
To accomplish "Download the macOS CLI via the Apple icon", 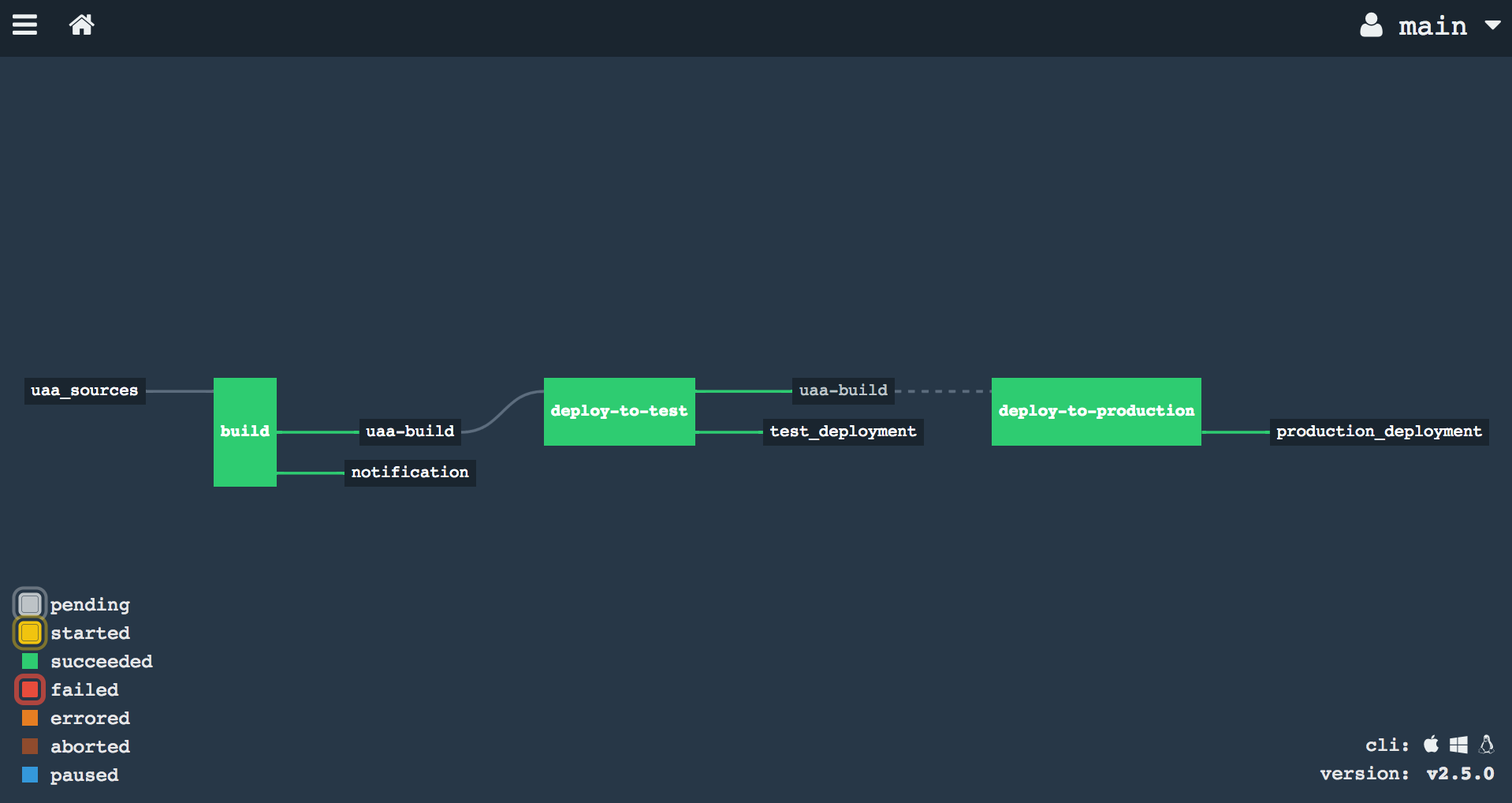I will click(x=1432, y=744).
